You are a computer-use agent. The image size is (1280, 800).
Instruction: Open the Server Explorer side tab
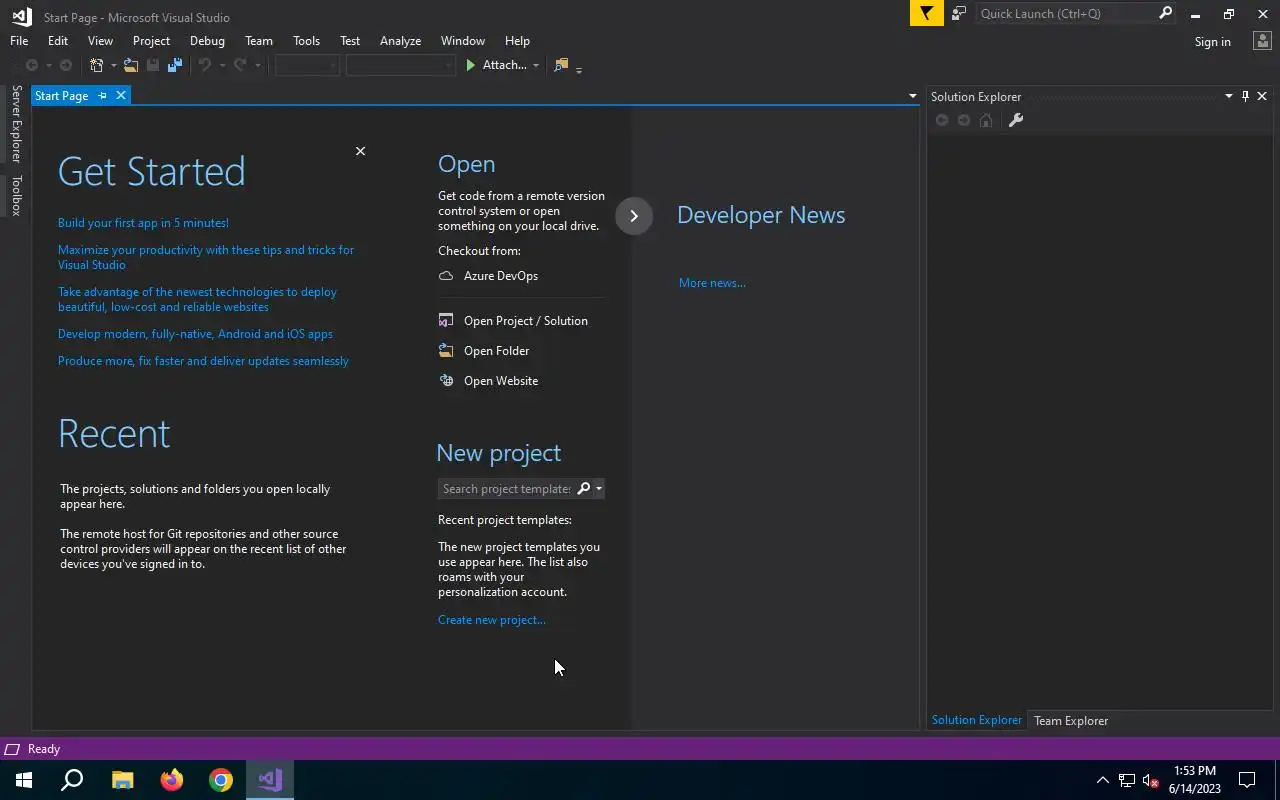point(16,124)
